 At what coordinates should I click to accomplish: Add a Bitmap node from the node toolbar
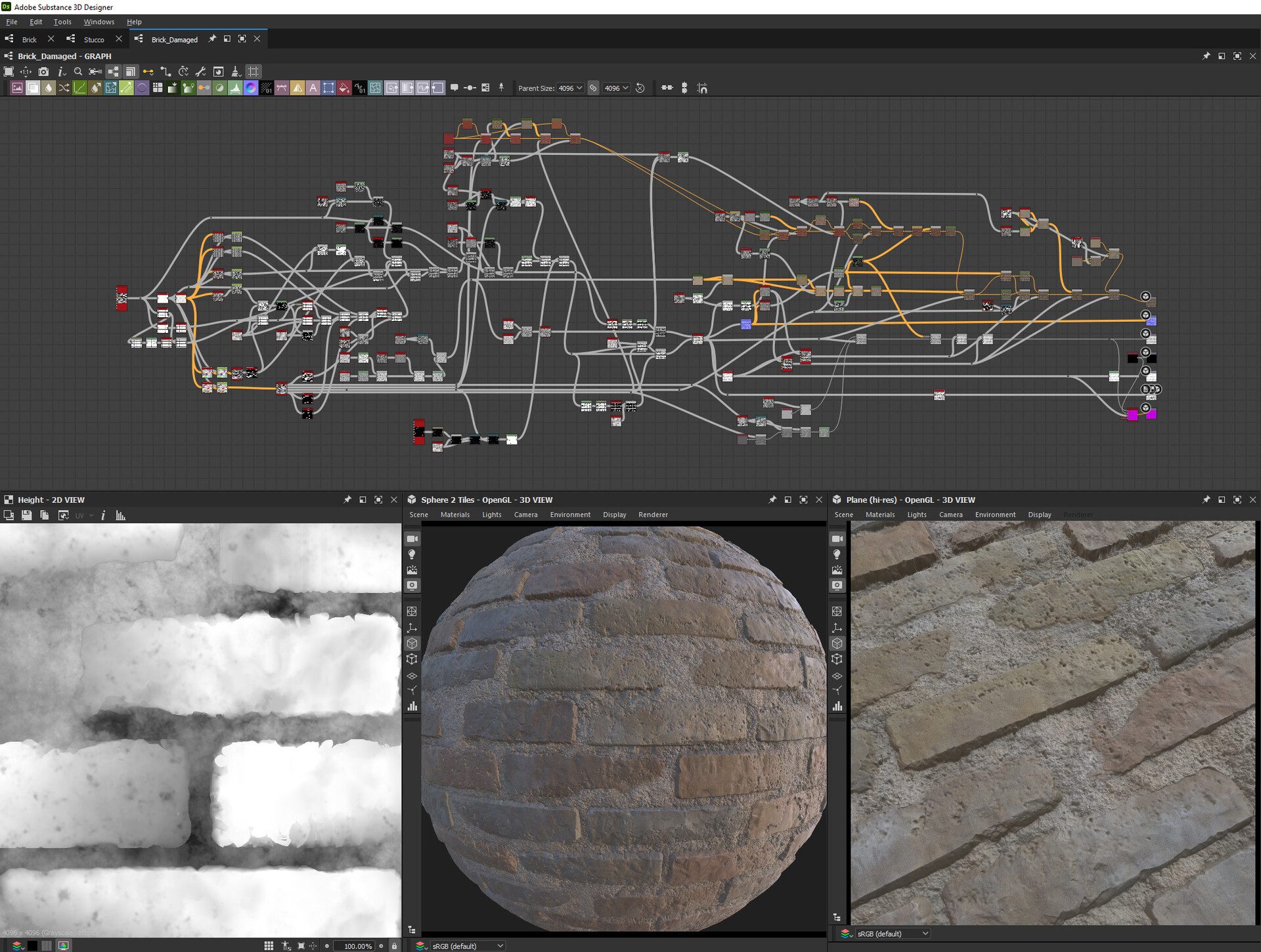(x=17, y=88)
